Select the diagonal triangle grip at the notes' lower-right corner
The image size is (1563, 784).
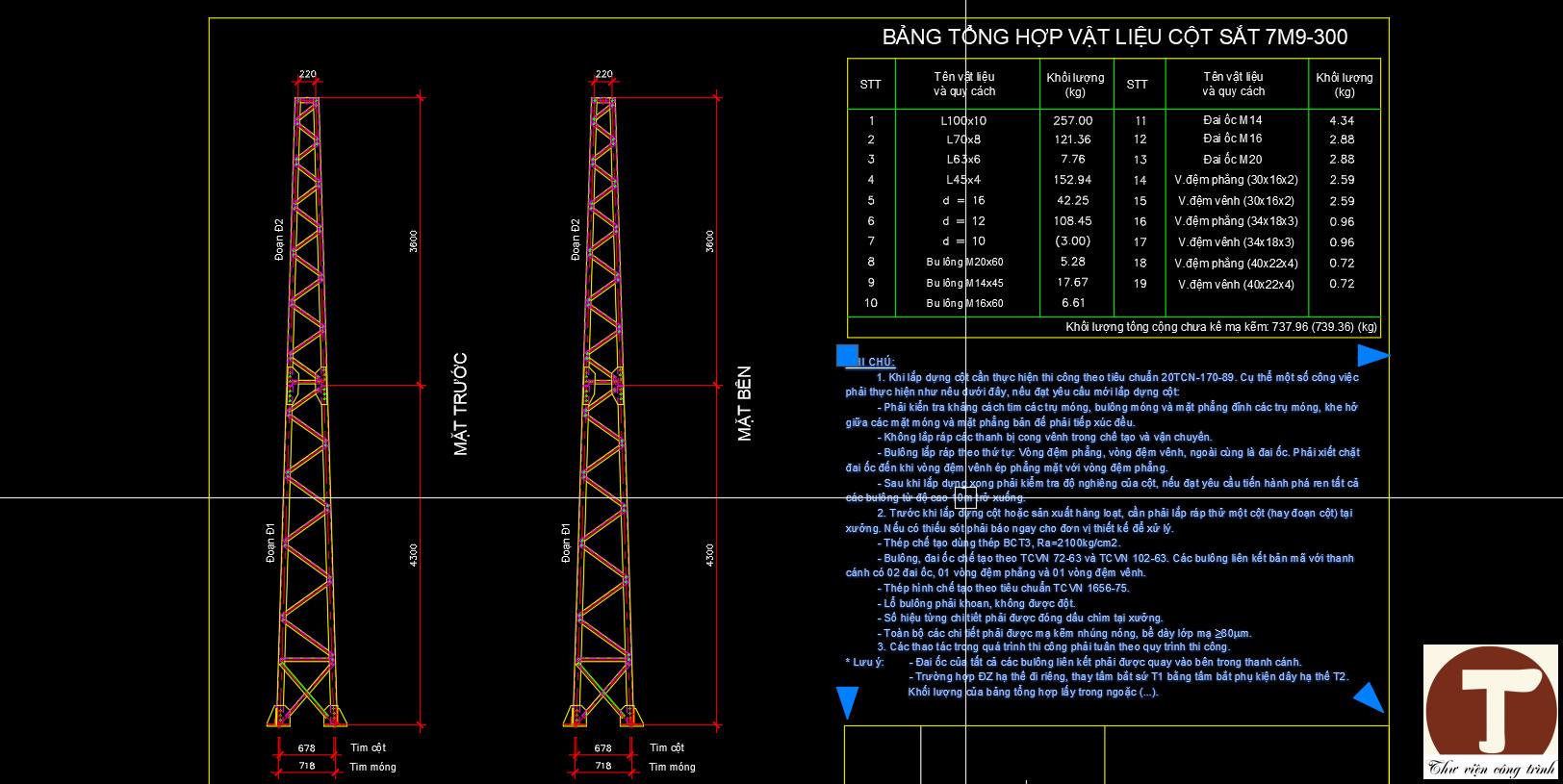(x=1370, y=697)
